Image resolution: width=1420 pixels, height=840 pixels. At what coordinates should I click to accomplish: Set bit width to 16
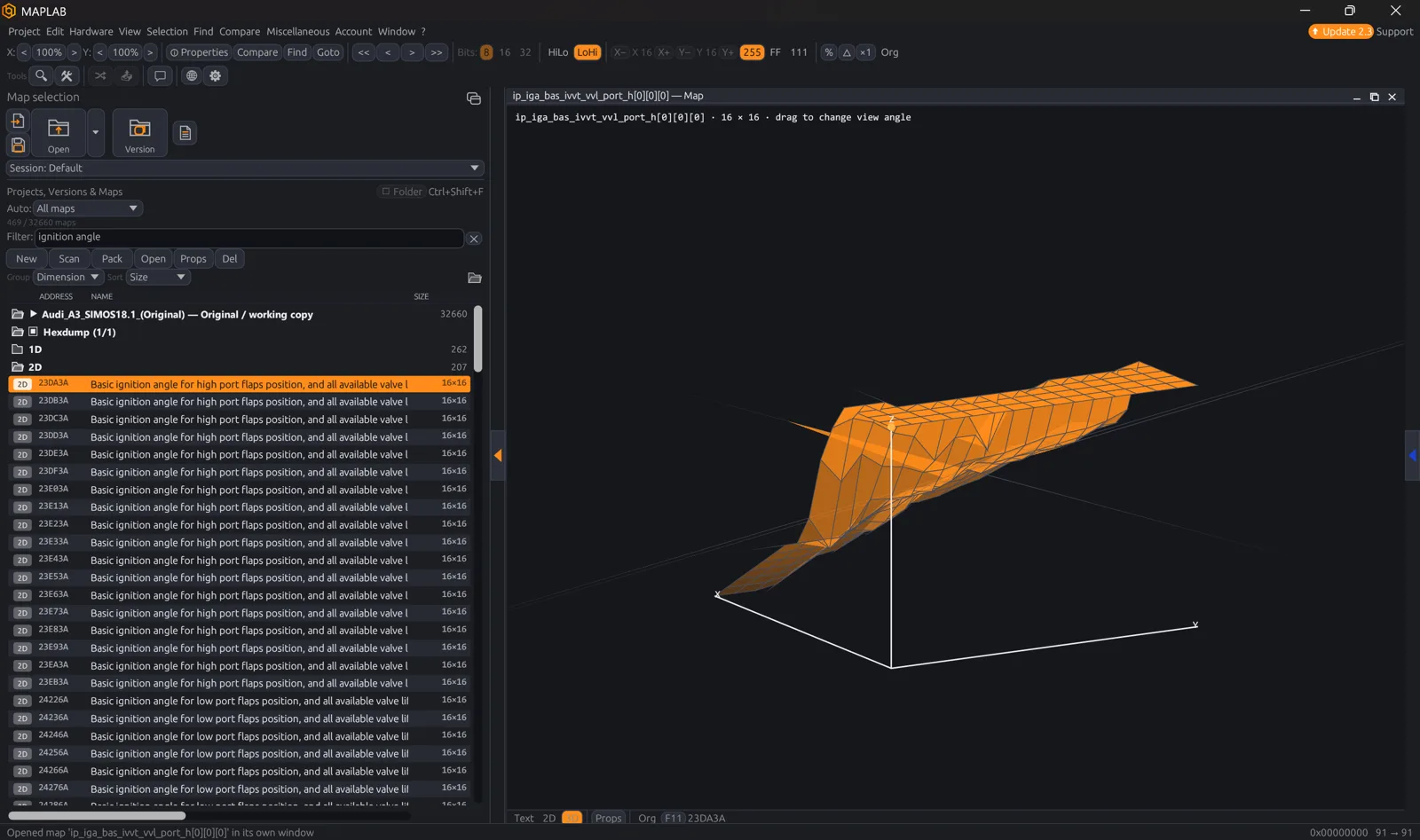point(505,52)
